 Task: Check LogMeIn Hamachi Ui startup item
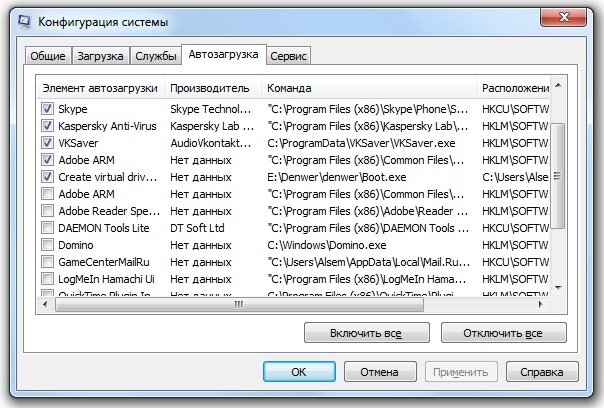click(x=47, y=279)
